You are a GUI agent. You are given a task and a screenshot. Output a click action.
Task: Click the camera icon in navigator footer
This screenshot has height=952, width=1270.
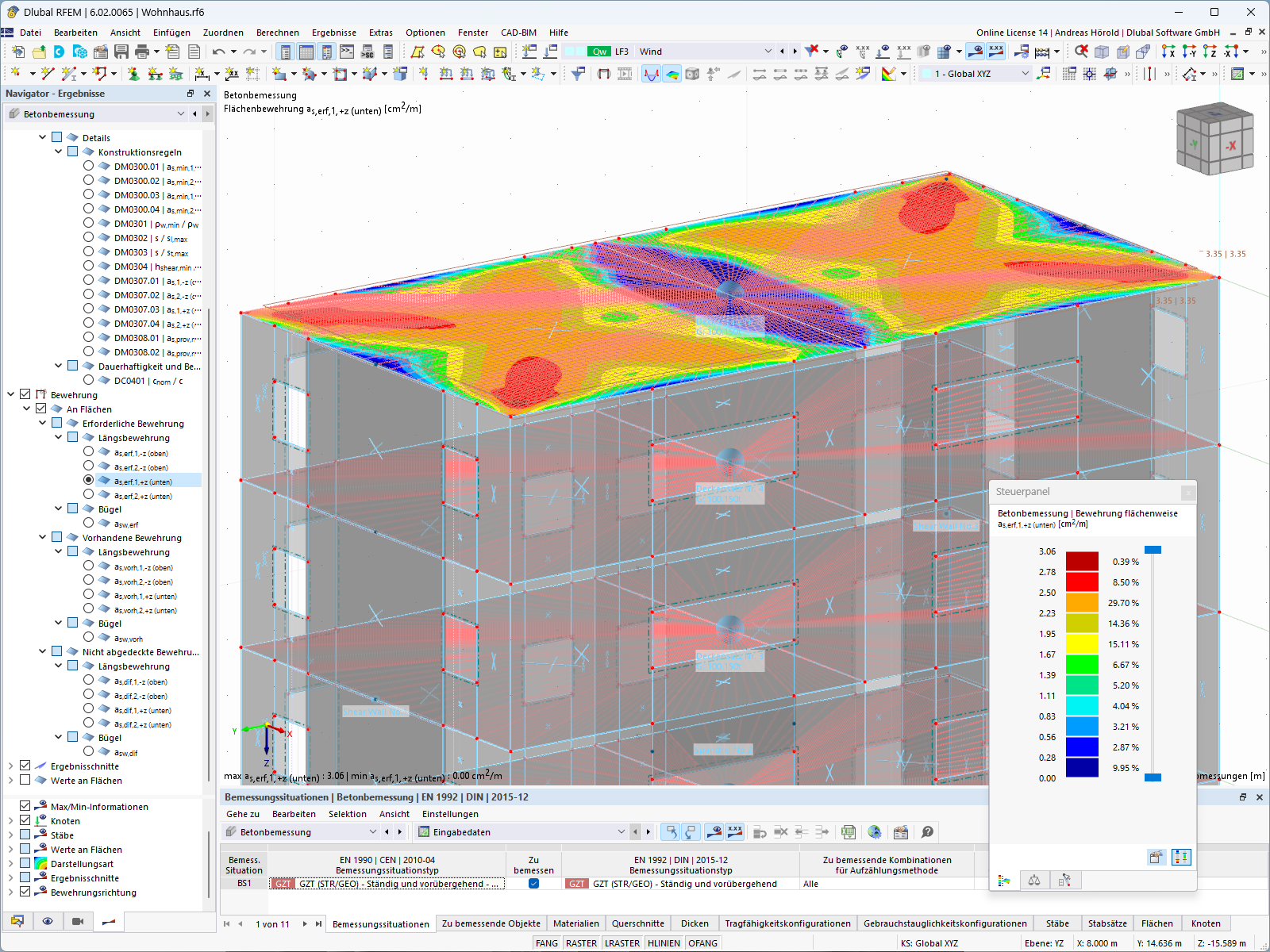click(78, 921)
